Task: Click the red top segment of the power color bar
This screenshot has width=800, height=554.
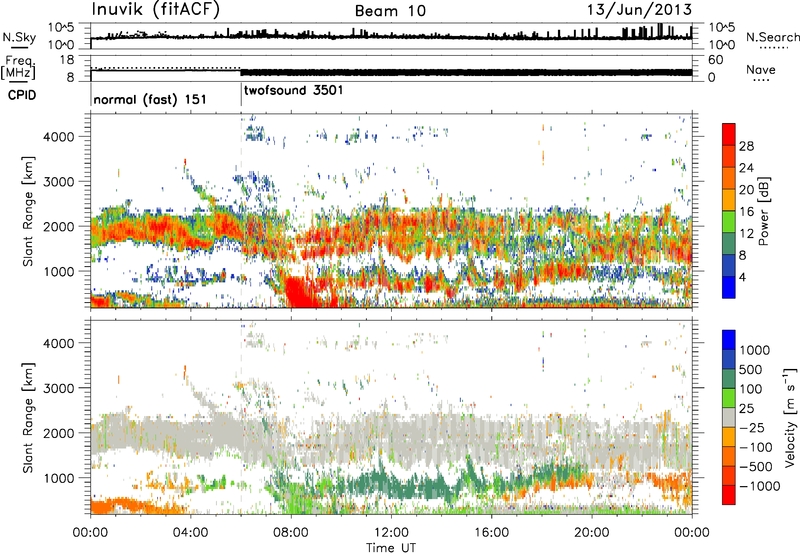Action: pos(729,134)
